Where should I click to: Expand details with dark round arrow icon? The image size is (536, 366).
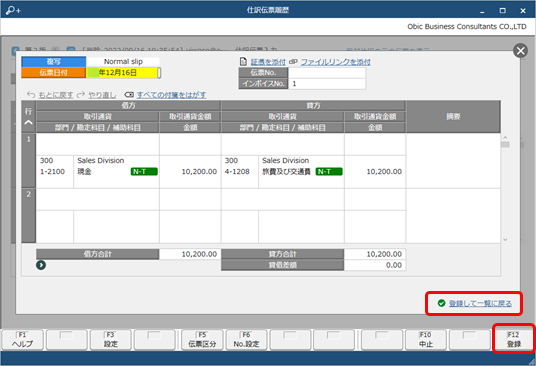coord(41,265)
